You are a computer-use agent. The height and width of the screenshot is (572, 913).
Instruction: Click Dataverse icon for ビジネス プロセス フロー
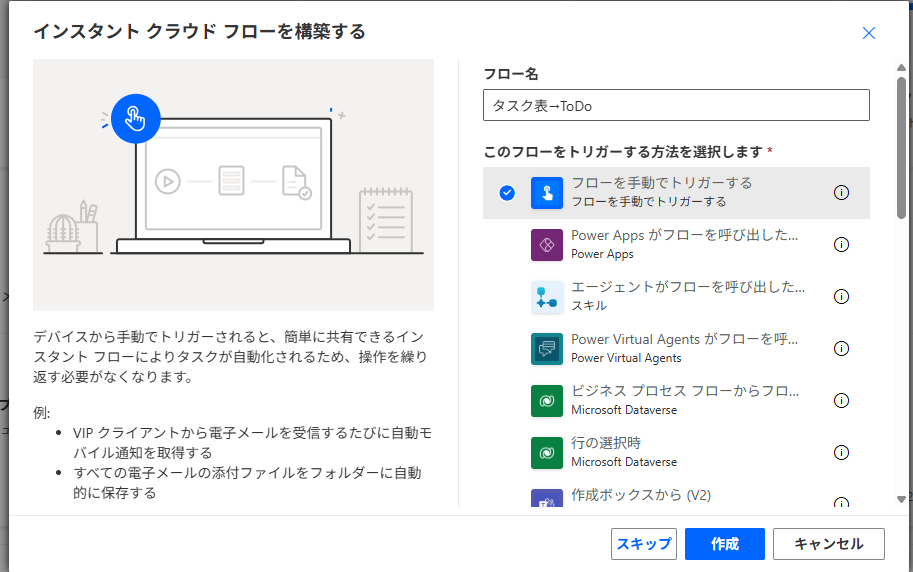pyautogui.click(x=547, y=401)
